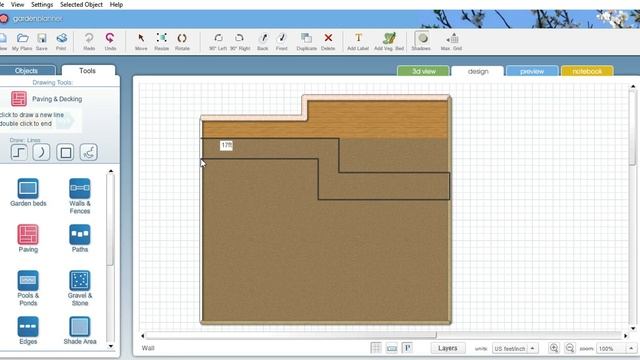Delete the selected object
This screenshot has width=640, height=360.
point(328,38)
